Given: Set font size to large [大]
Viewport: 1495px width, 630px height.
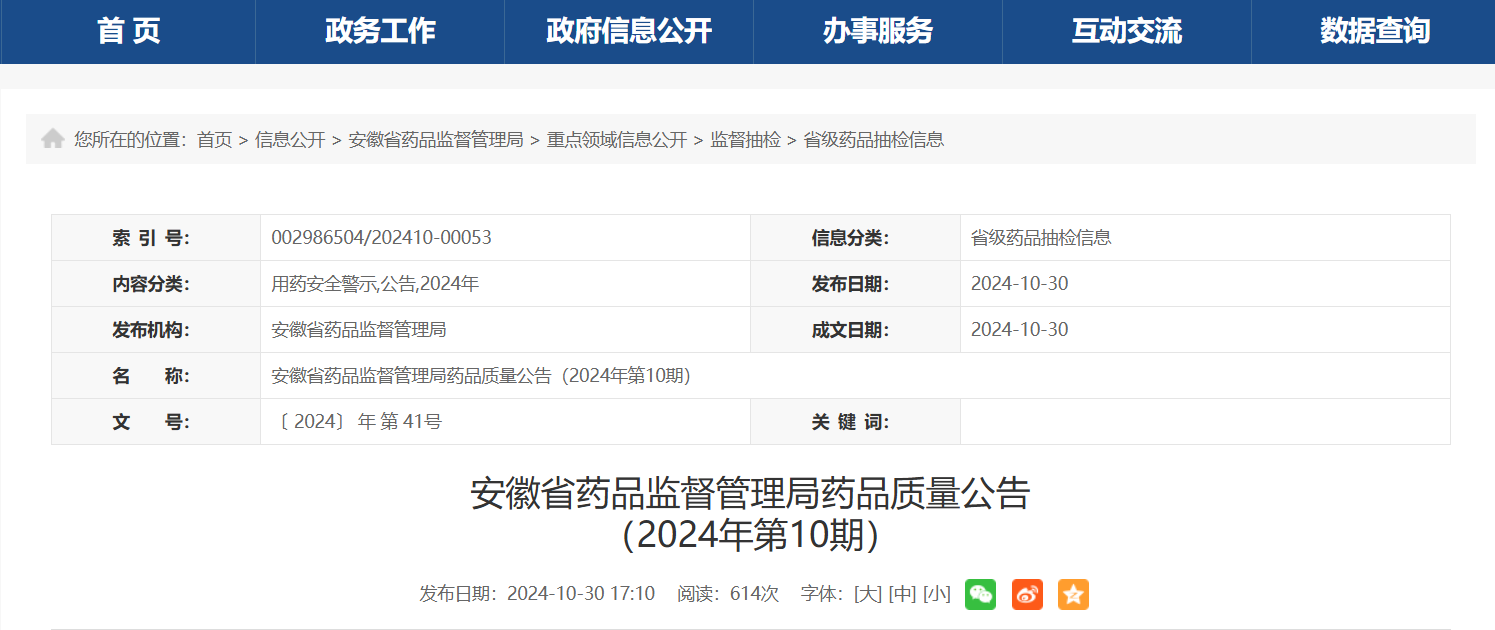Looking at the screenshot, I should [868, 594].
